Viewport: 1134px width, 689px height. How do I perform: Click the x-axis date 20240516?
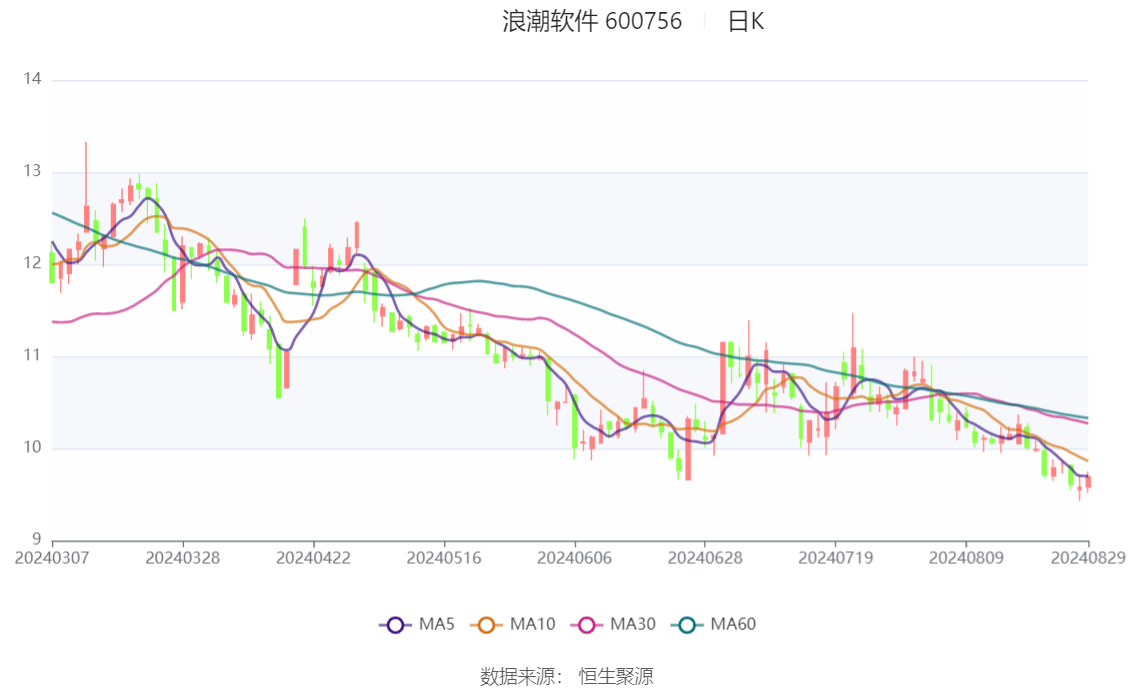pos(444,558)
